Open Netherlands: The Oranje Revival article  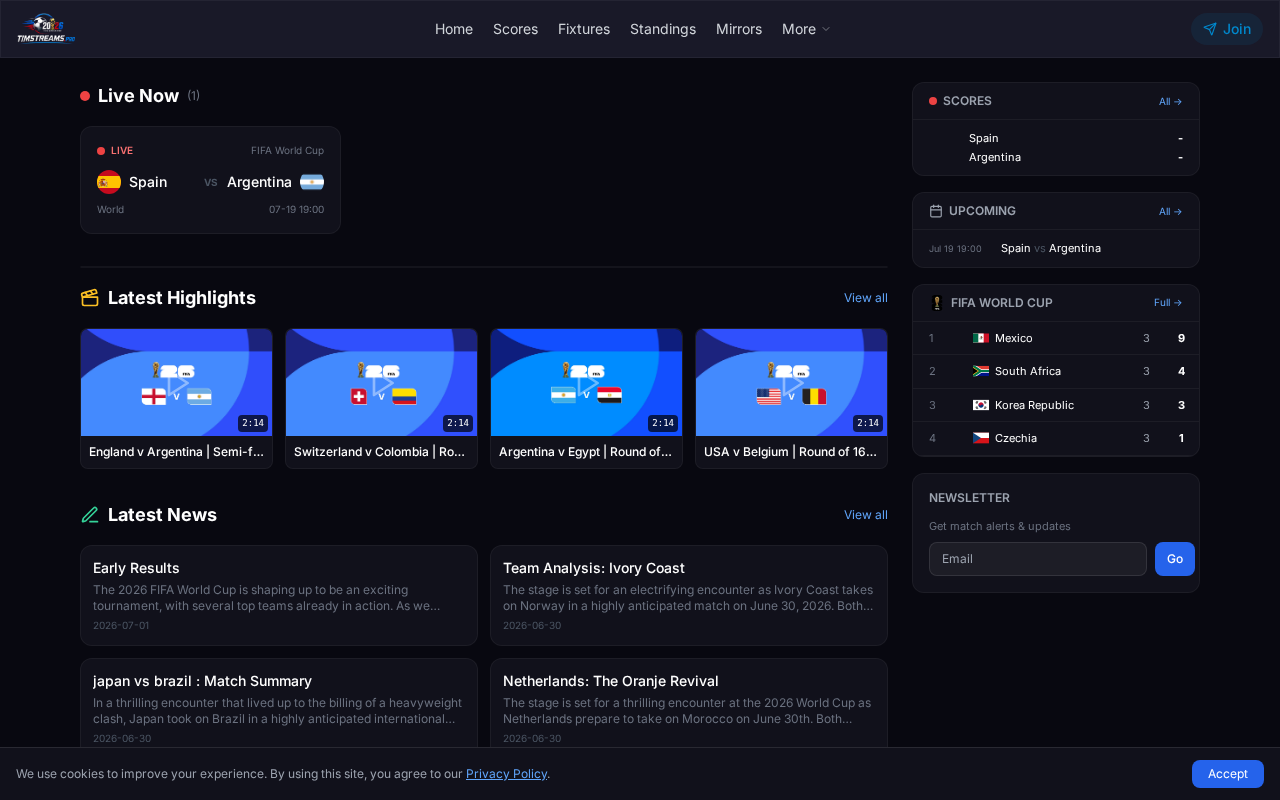point(689,703)
